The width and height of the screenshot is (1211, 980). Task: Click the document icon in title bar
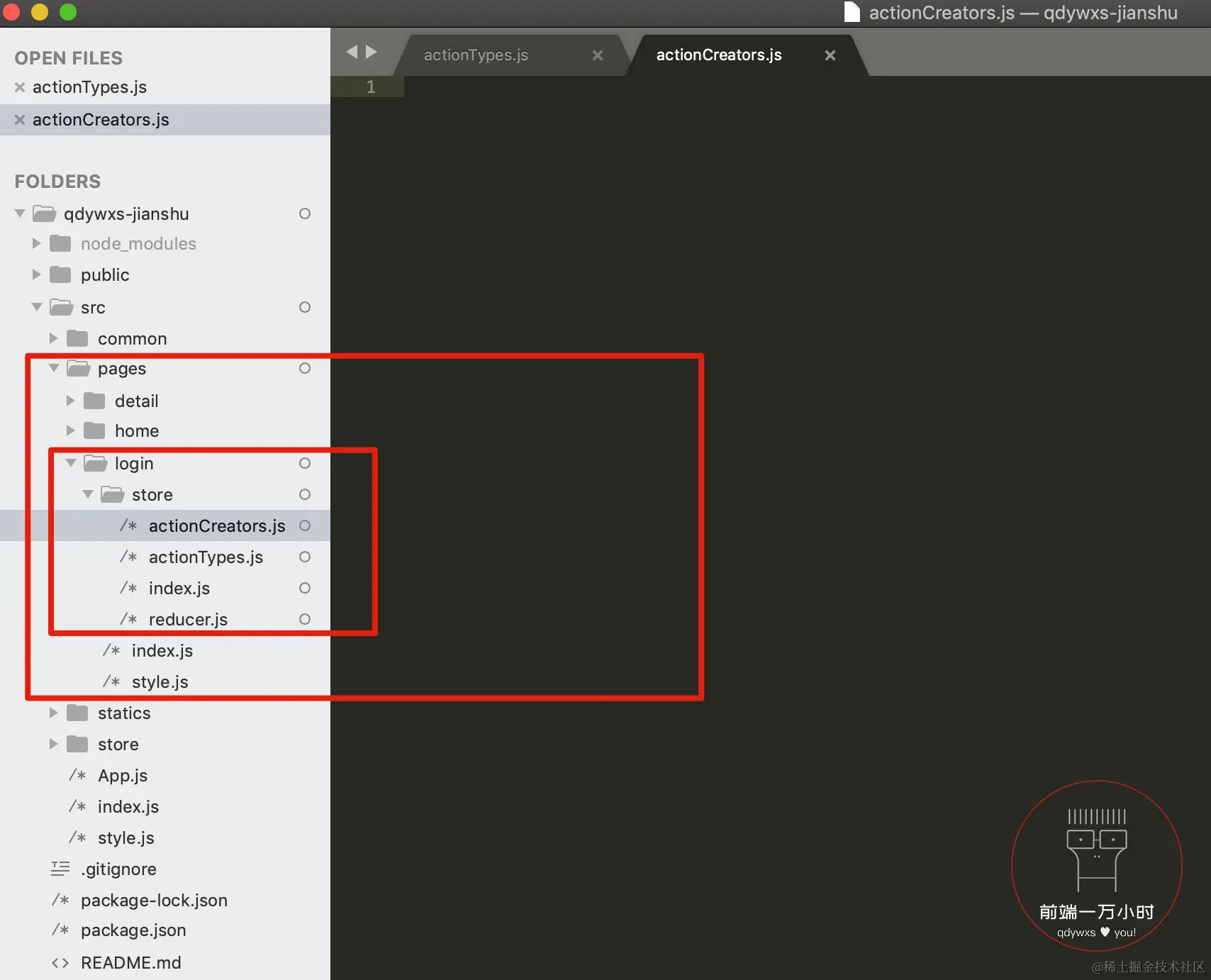(852, 12)
